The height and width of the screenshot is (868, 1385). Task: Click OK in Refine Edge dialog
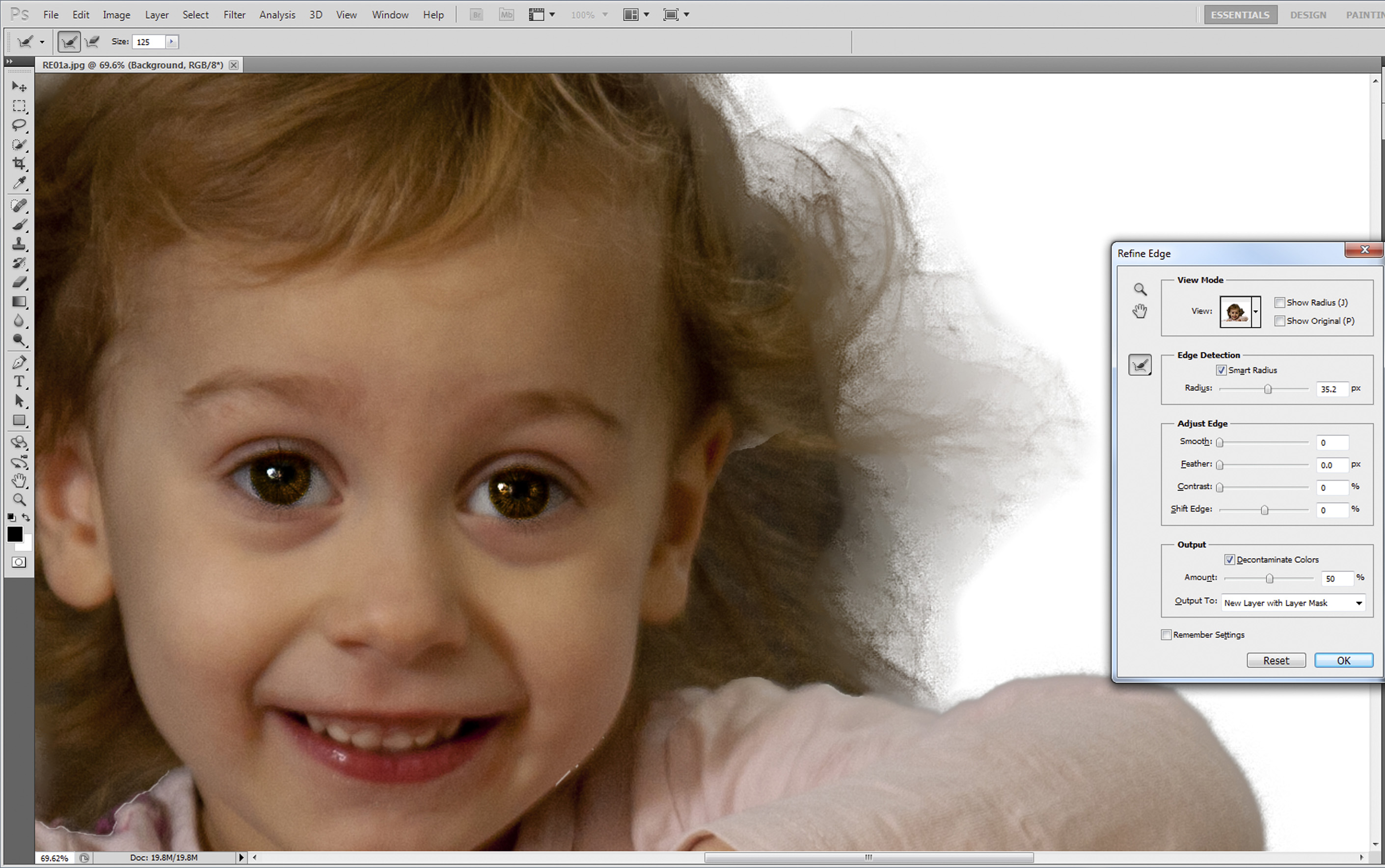point(1344,661)
